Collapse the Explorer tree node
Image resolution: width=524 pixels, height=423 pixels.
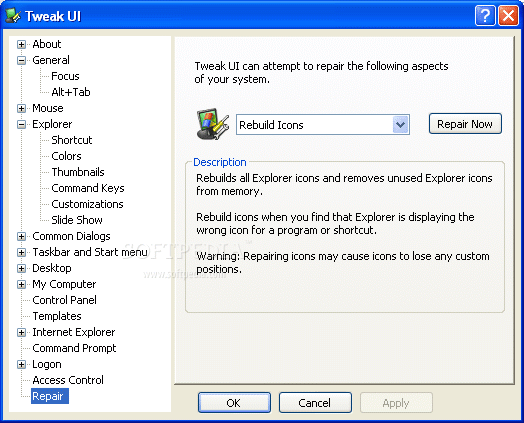click(21, 124)
